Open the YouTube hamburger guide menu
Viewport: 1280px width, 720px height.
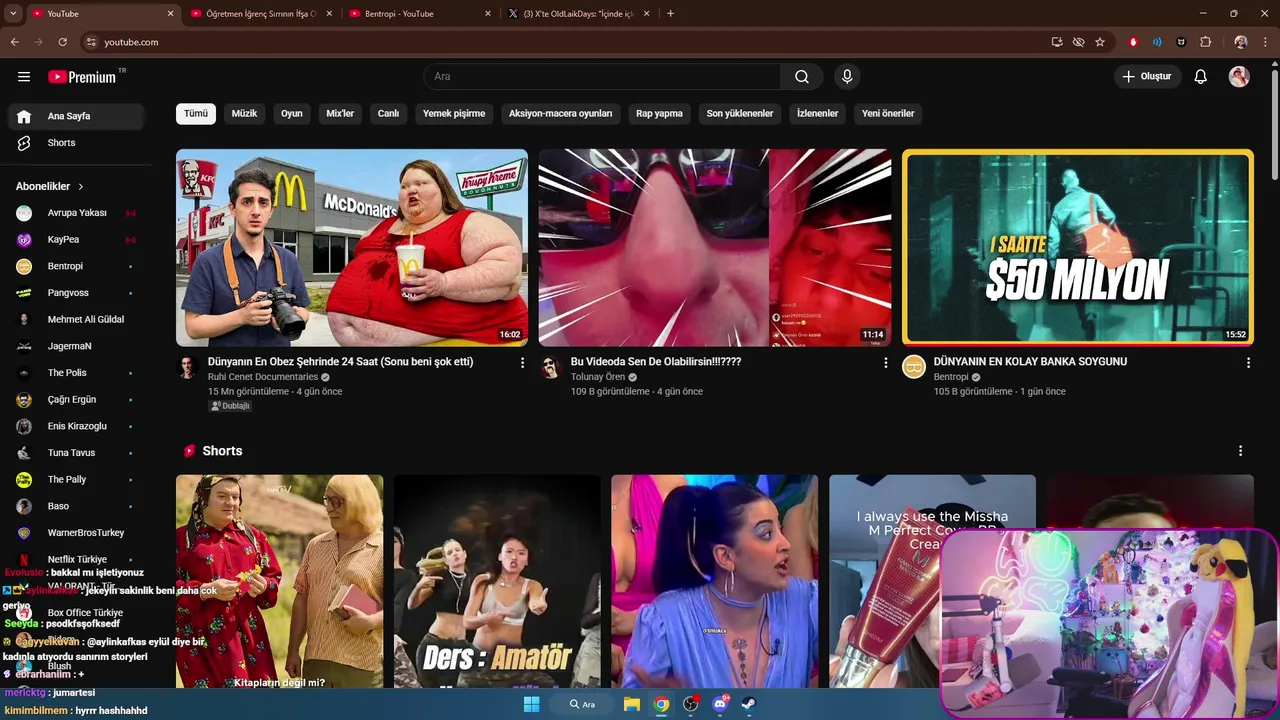24,77
